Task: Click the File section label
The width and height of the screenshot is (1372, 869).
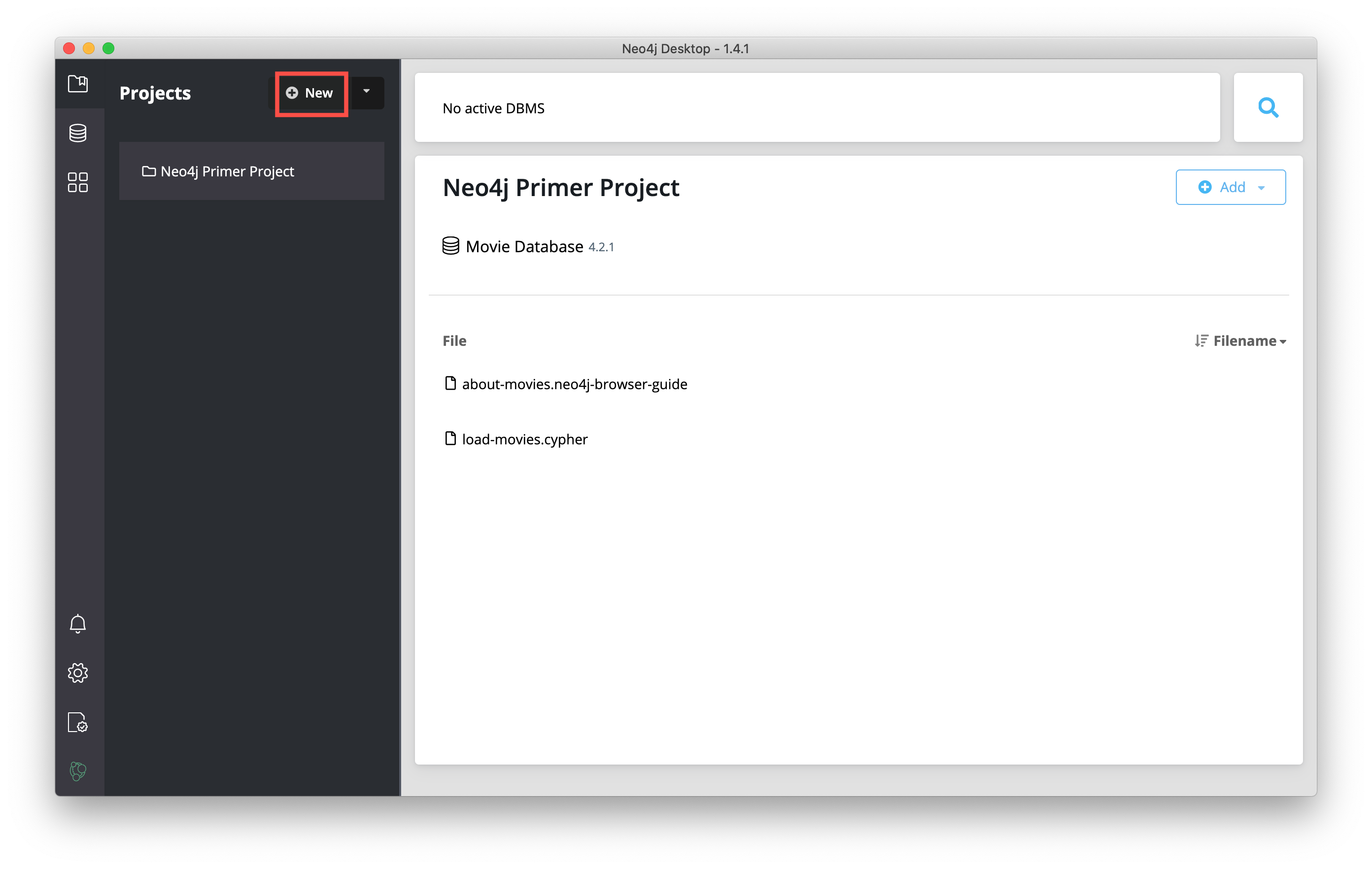Action: coord(454,340)
